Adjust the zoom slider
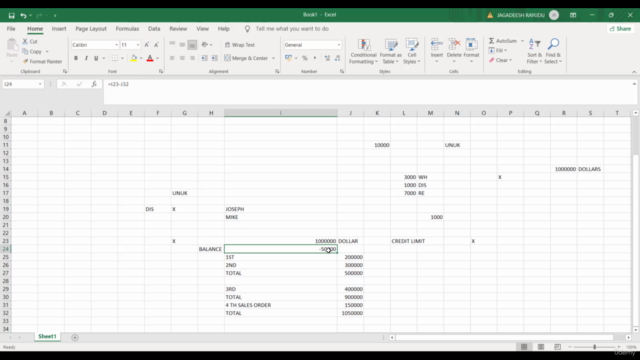Image resolution: width=640 pixels, height=360 pixels. [594, 347]
